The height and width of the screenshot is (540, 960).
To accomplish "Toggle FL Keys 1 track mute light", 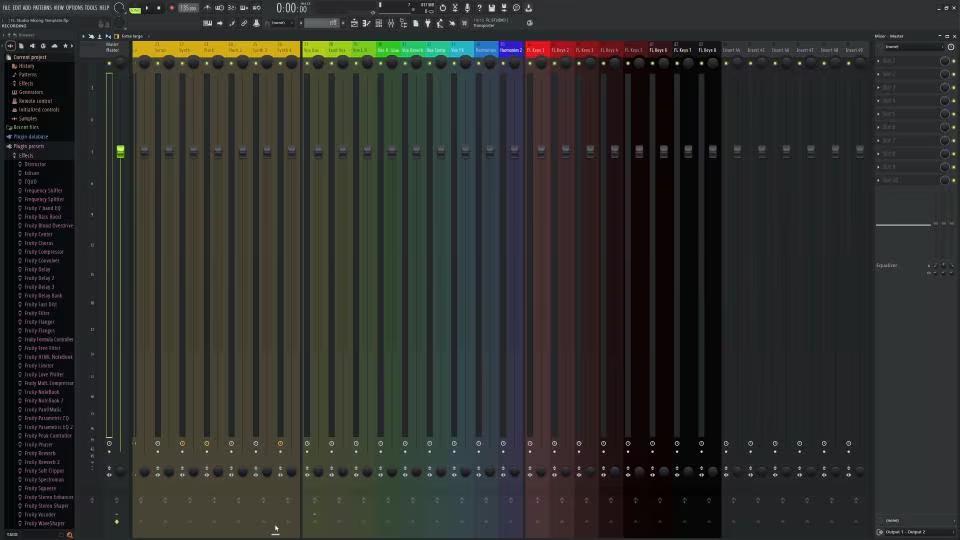I will pyautogui.click(x=530, y=63).
